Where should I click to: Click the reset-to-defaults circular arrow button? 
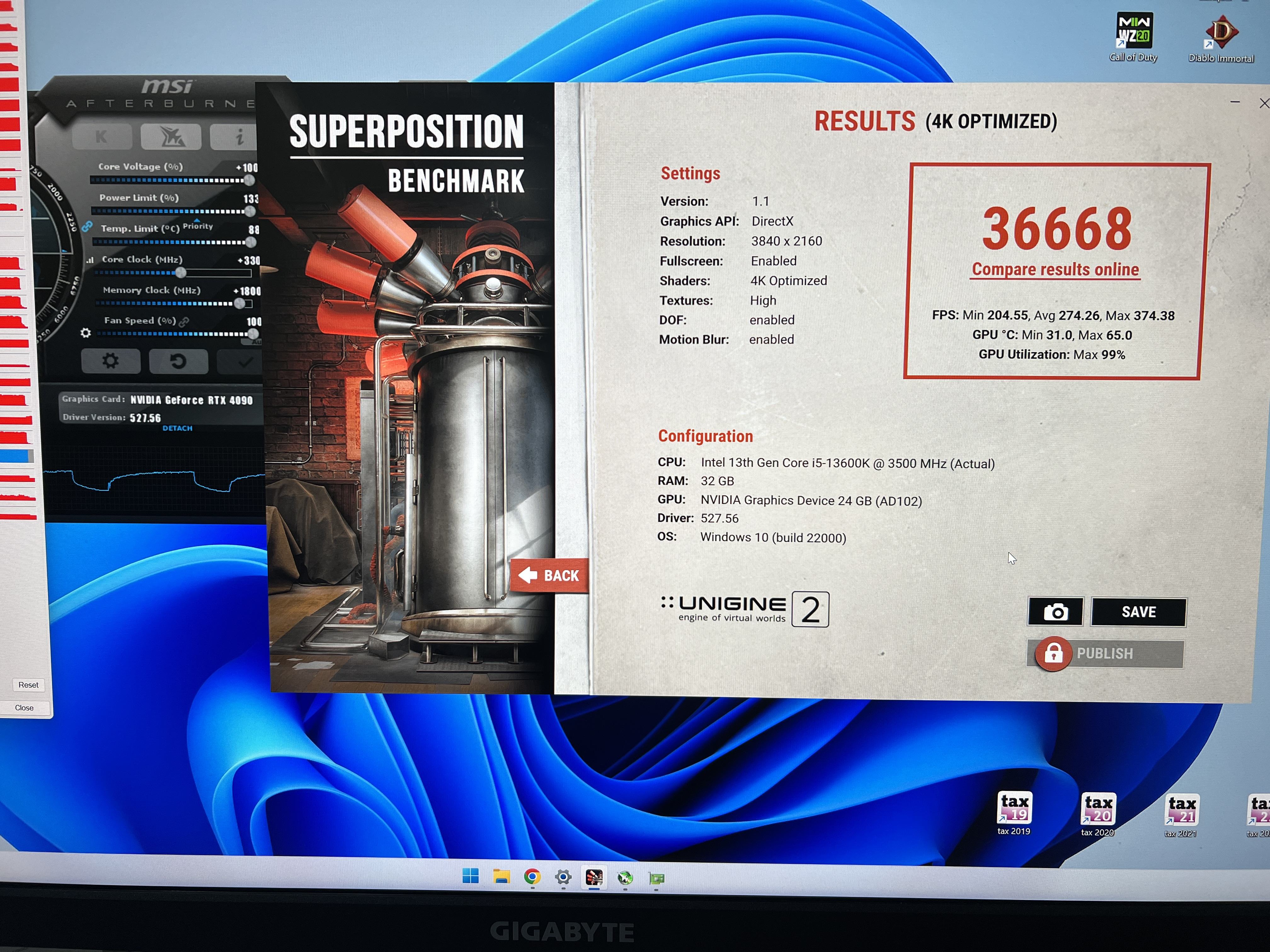point(178,361)
